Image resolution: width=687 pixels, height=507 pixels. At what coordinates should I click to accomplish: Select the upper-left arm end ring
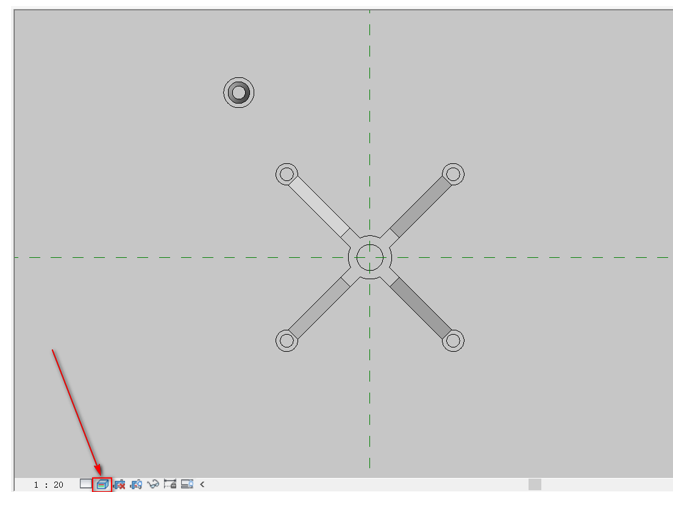pos(287,174)
